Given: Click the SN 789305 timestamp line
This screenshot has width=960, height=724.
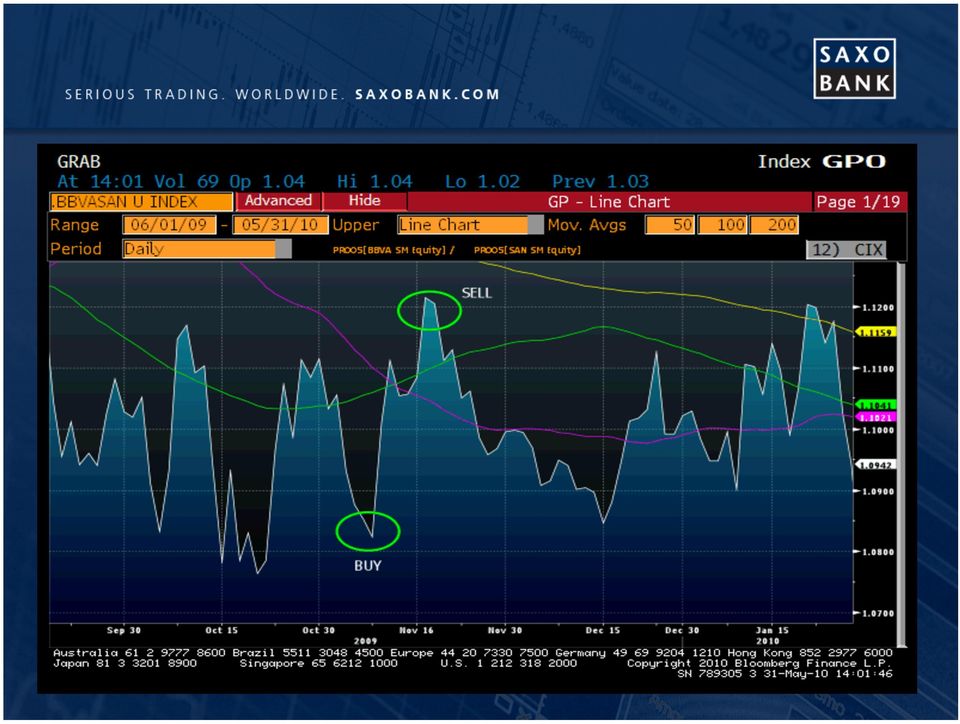Looking at the screenshot, I should 785,674.
